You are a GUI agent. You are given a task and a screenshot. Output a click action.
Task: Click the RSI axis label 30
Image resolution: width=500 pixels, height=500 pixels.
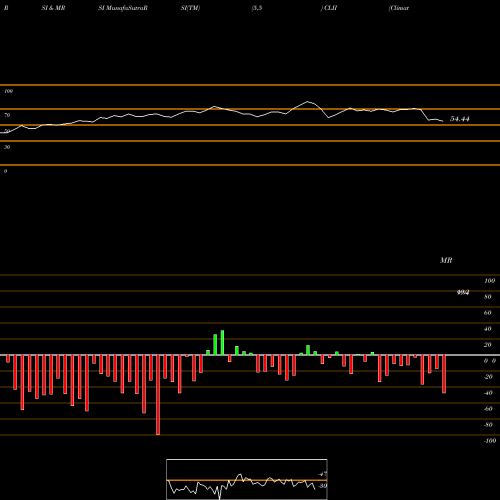pos(7,147)
